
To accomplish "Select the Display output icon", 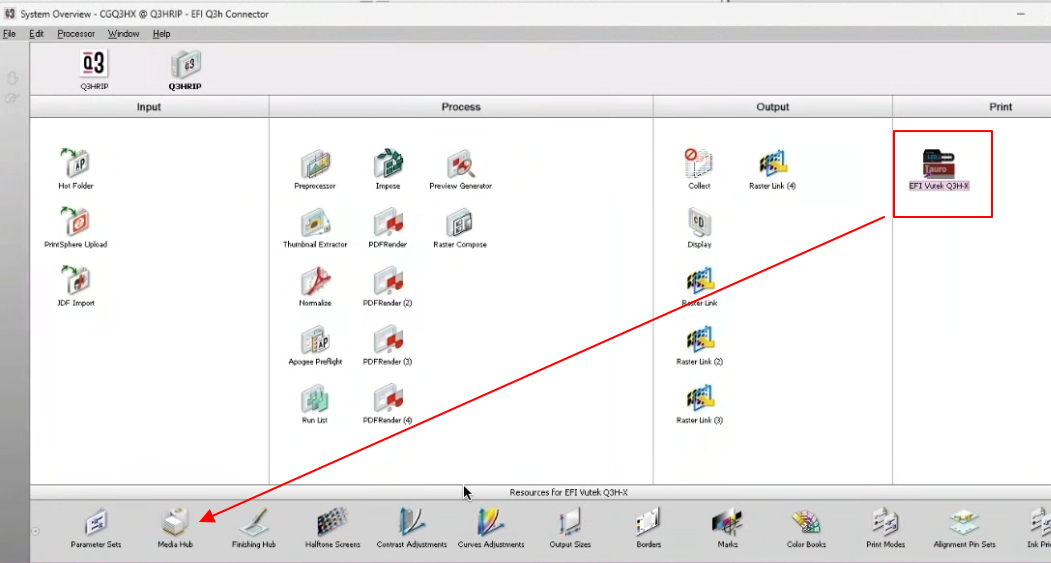I will pyautogui.click(x=699, y=222).
